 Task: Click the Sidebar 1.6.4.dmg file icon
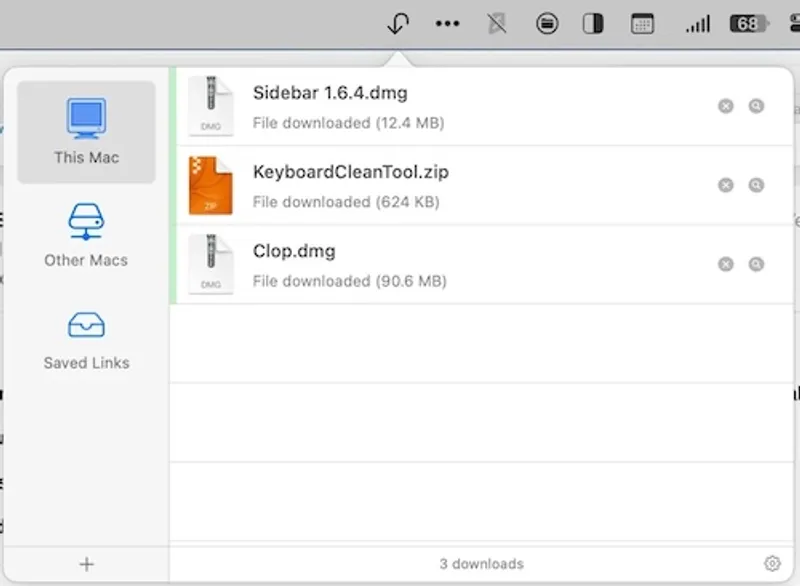tap(211, 106)
